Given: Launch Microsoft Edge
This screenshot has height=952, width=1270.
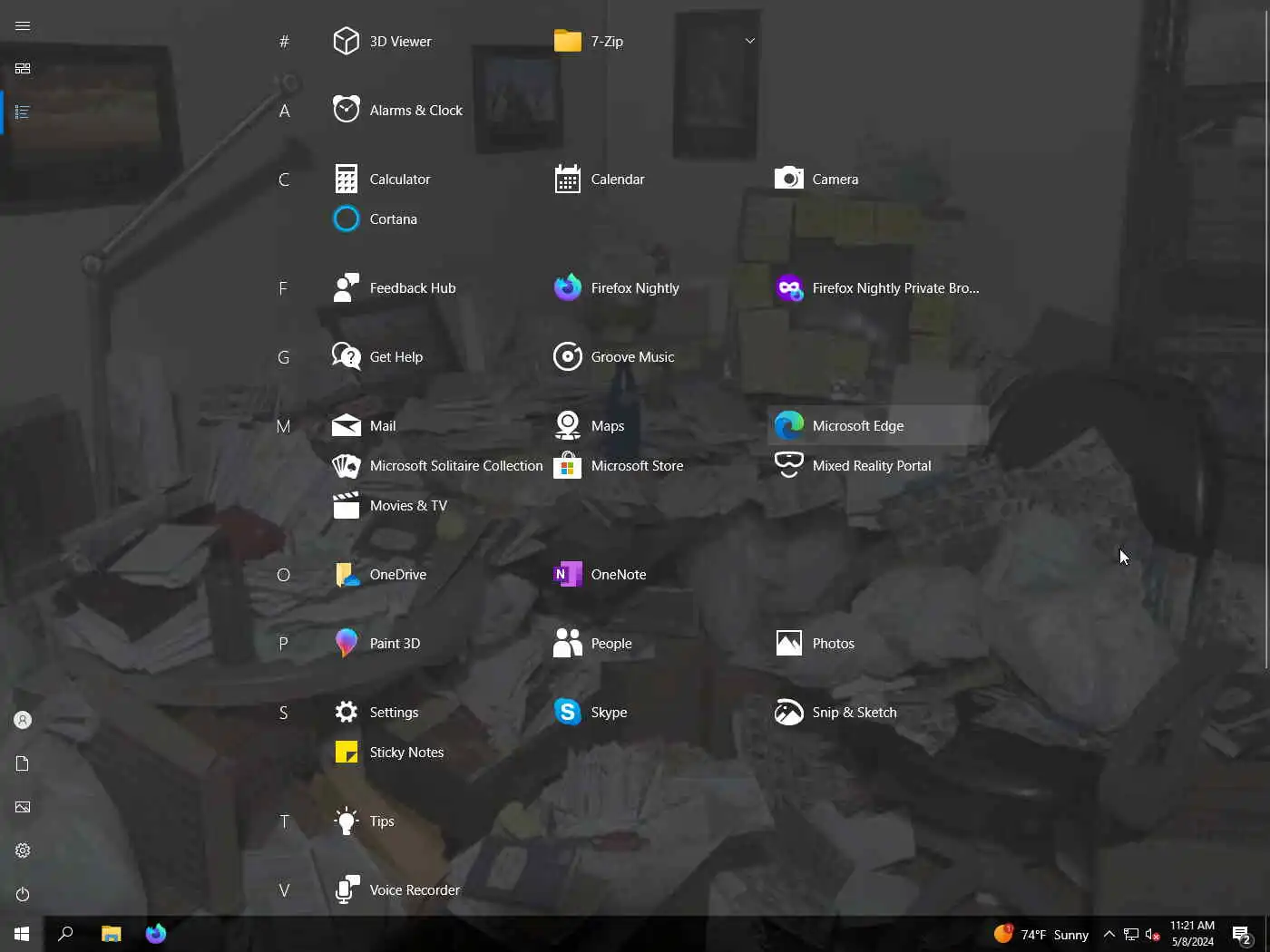Looking at the screenshot, I should tap(877, 425).
